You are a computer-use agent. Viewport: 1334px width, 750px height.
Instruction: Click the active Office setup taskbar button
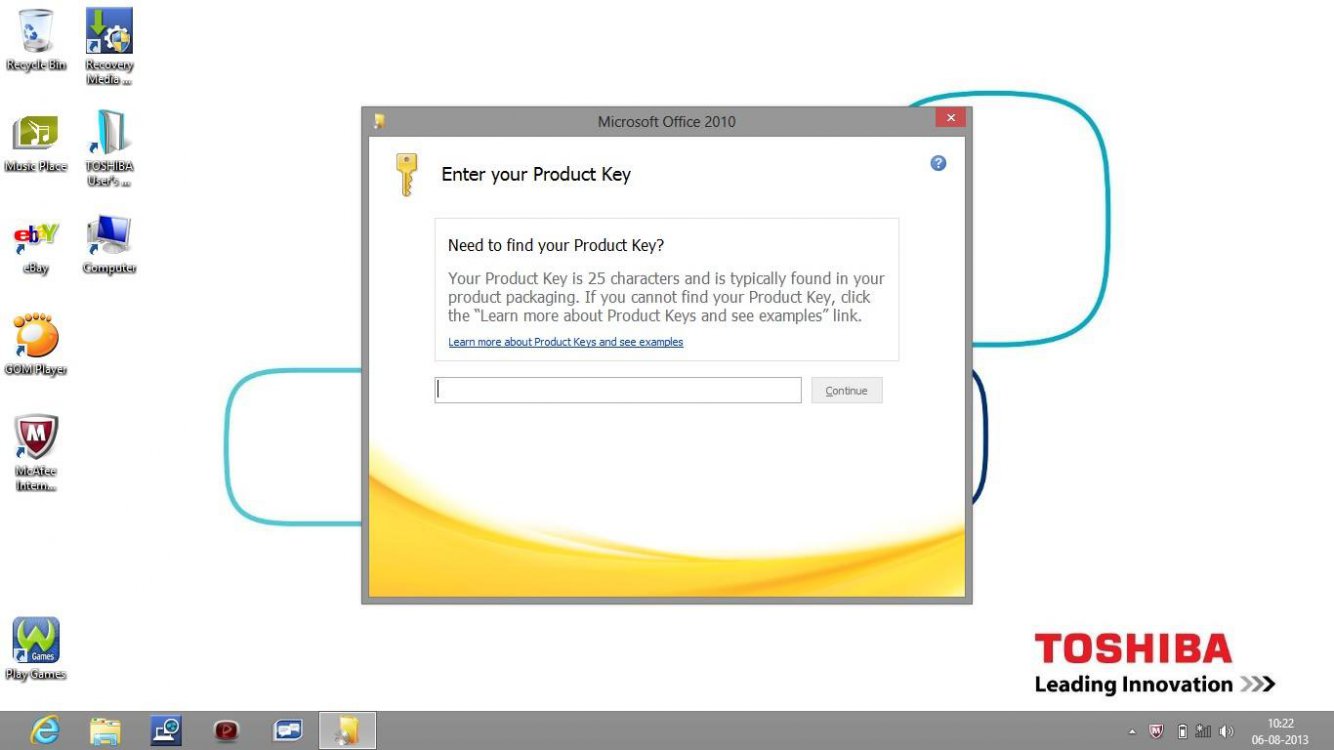[348, 731]
